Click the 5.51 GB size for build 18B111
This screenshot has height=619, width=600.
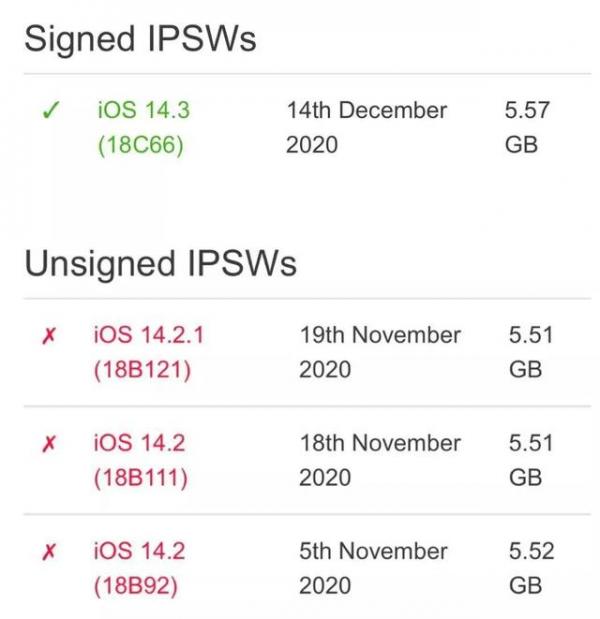tap(531, 460)
